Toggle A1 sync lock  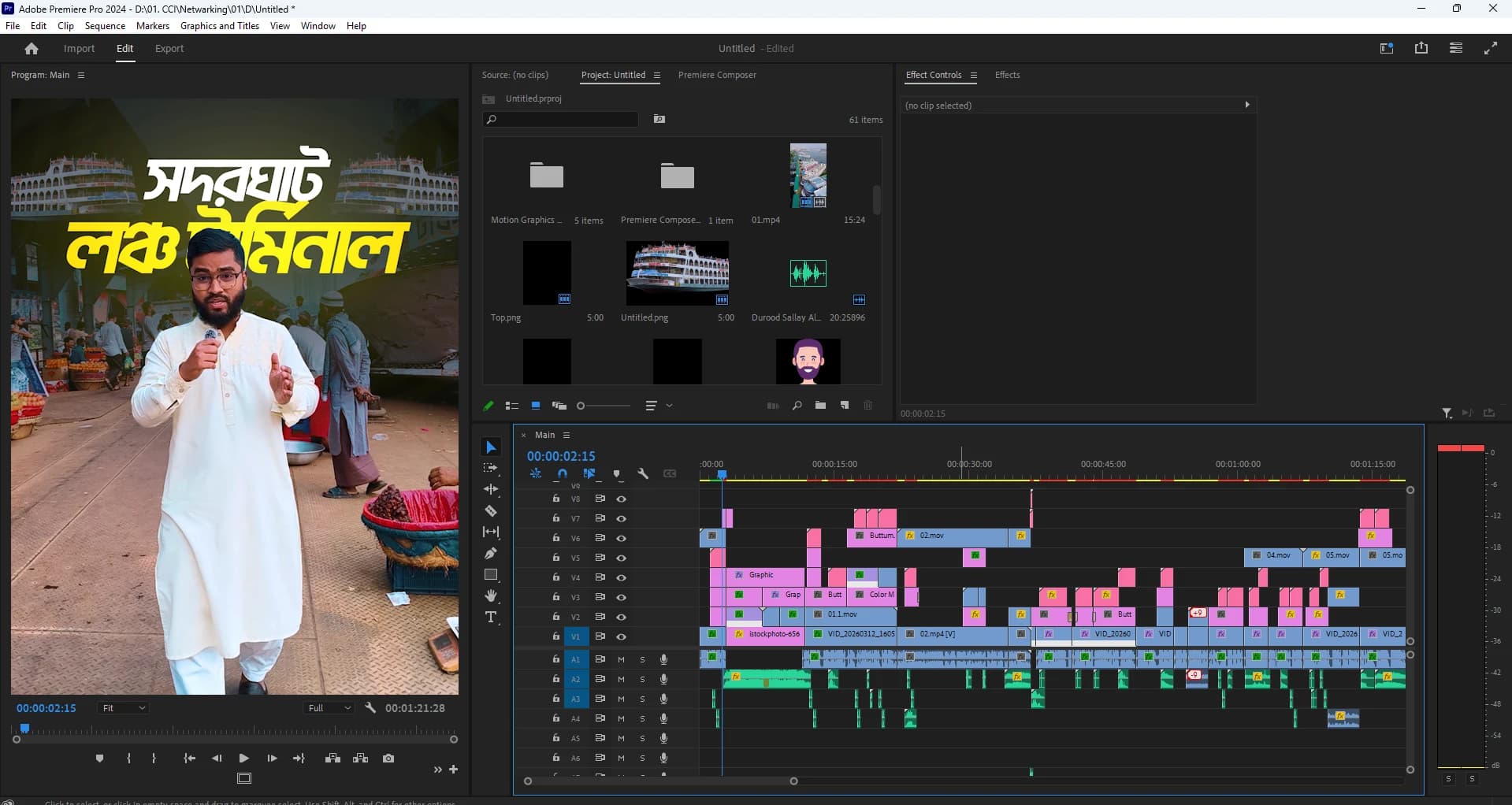pyautogui.click(x=600, y=659)
